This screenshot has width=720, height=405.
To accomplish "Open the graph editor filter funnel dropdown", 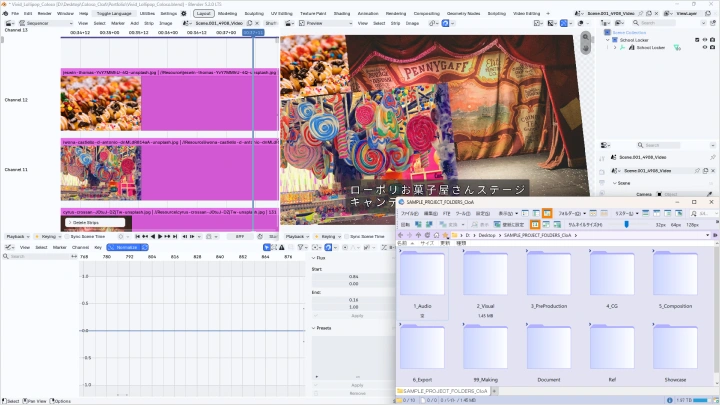I will [x=301, y=247].
